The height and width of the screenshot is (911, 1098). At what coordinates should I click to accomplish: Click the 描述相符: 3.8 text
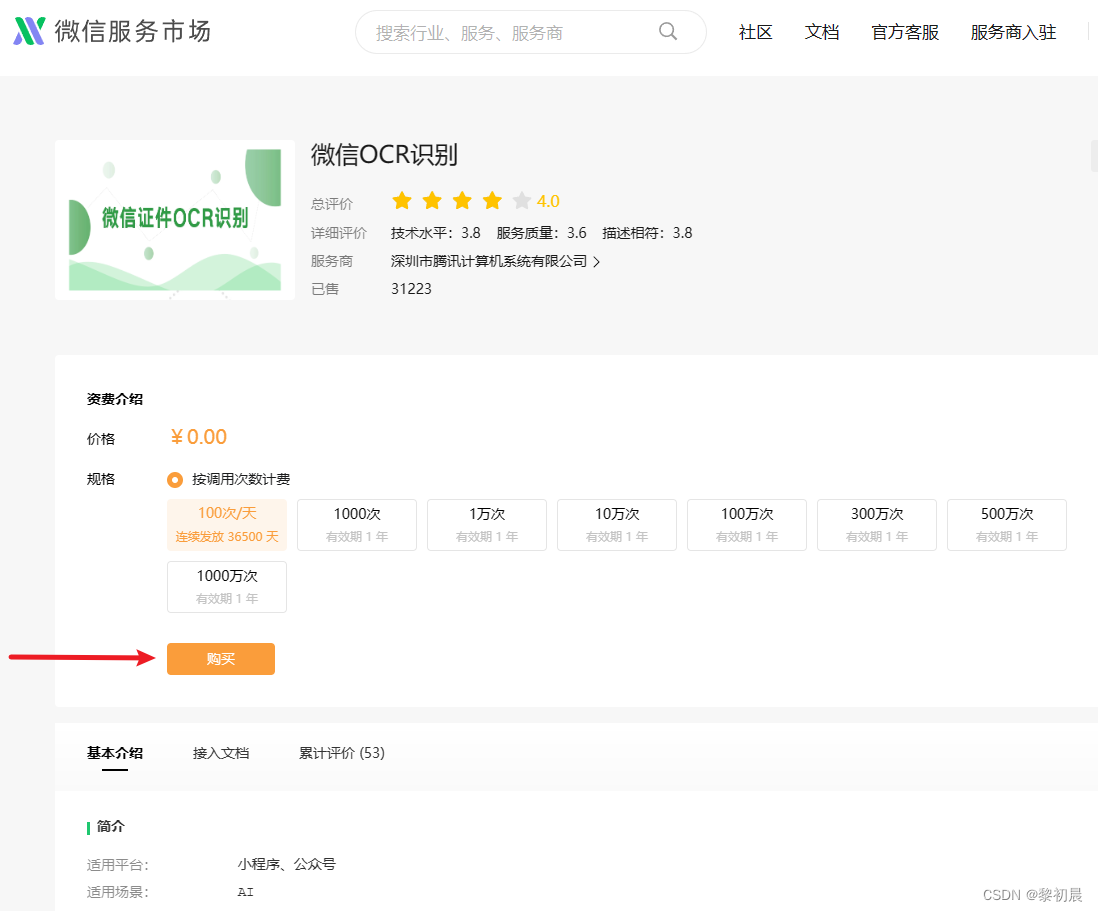[x=647, y=232]
